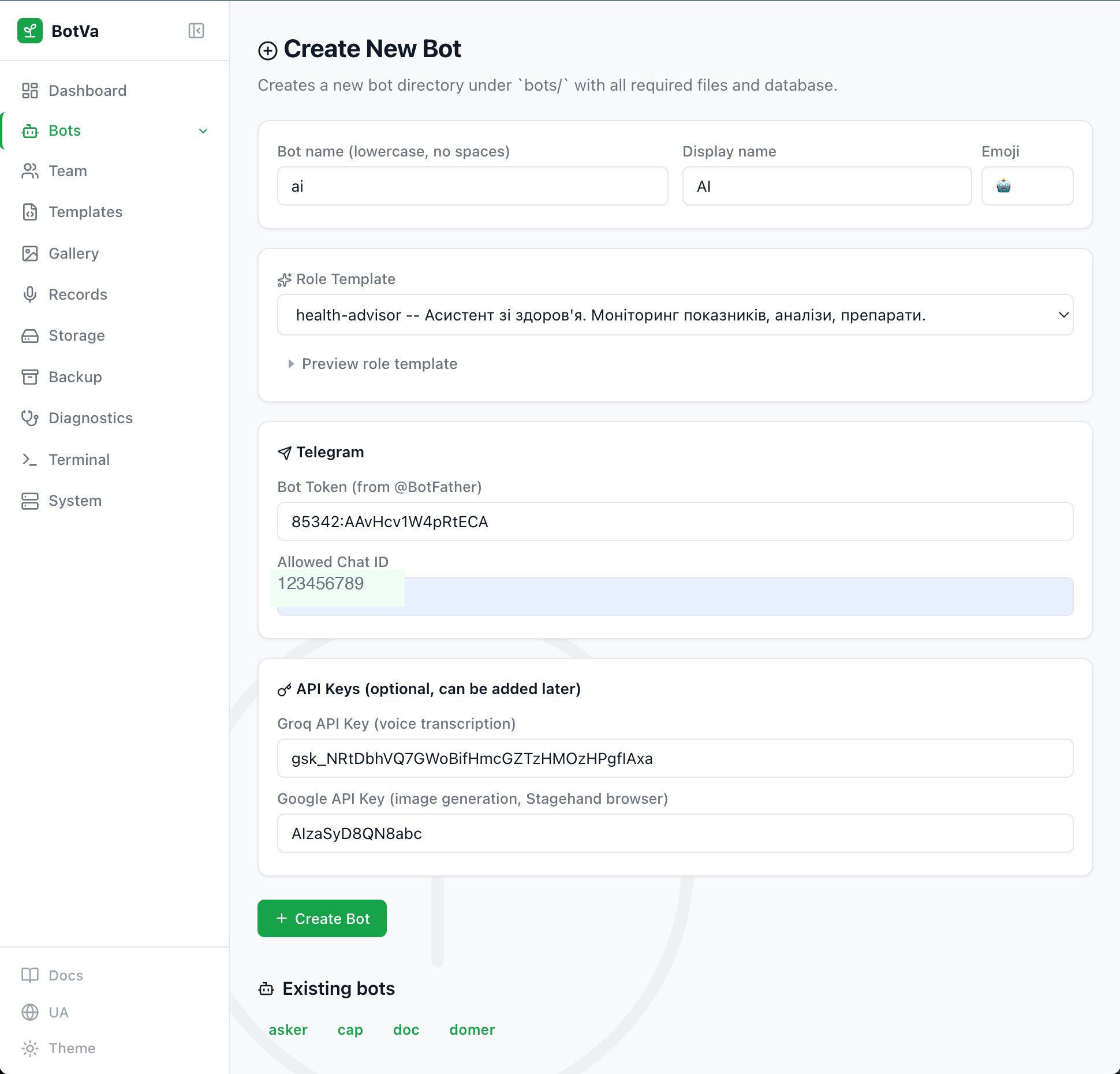
Task: Navigate to Team menu item
Action: point(68,171)
